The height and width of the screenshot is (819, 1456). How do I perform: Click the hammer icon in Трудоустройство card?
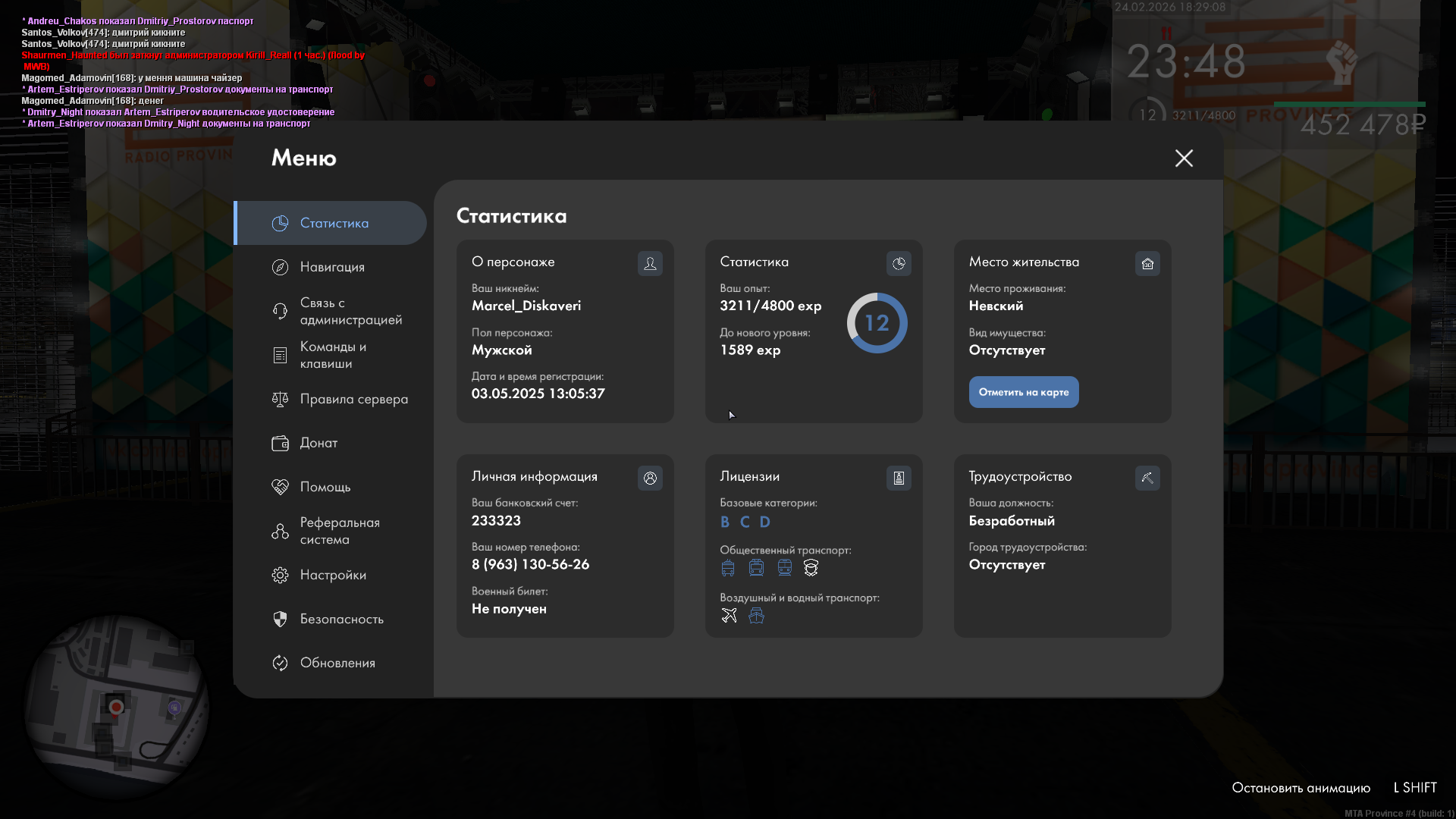1147,478
